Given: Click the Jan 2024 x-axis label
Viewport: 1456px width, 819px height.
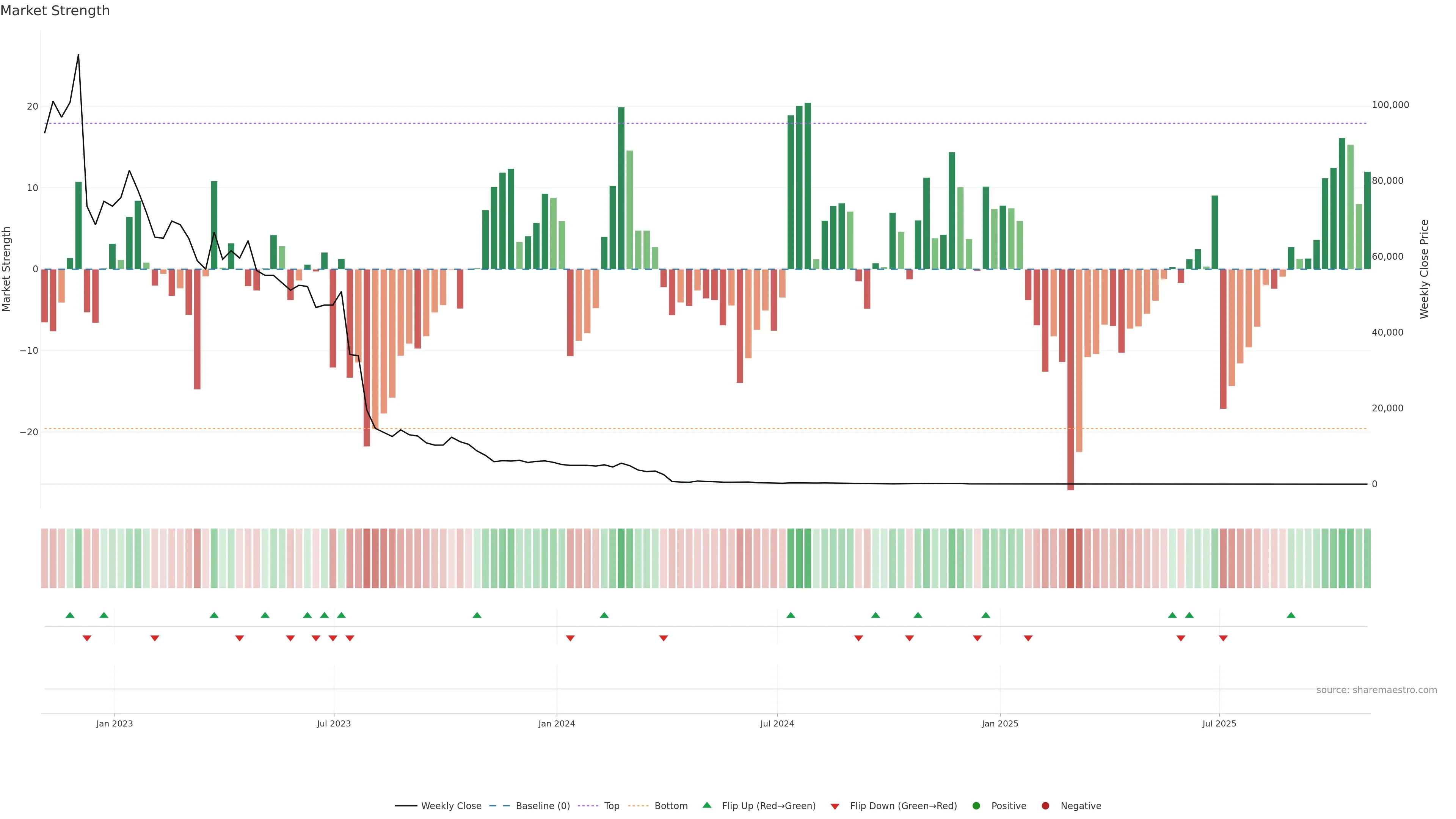Looking at the screenshot, I should [x=557, y=723].
